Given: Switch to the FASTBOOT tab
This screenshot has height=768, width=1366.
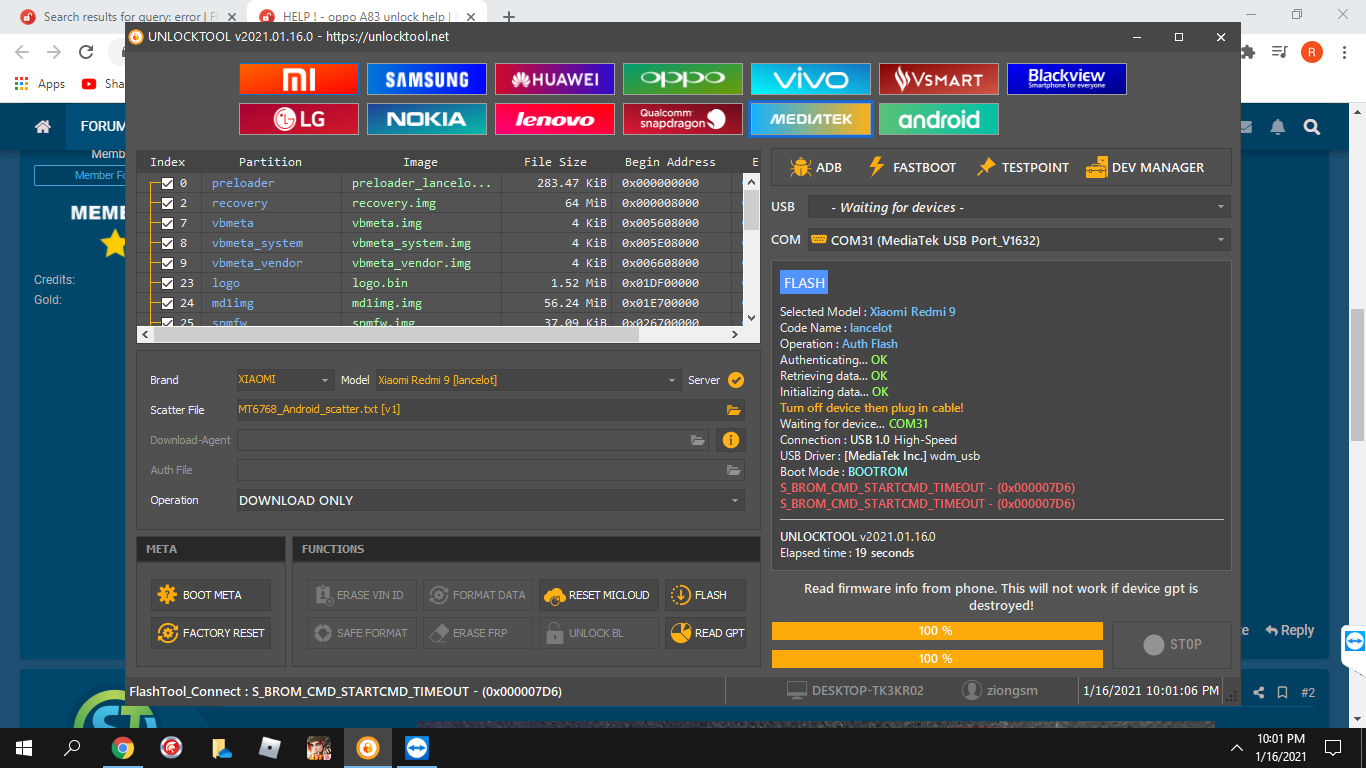Looking at the screenshot, I should (x=911, y=167).
